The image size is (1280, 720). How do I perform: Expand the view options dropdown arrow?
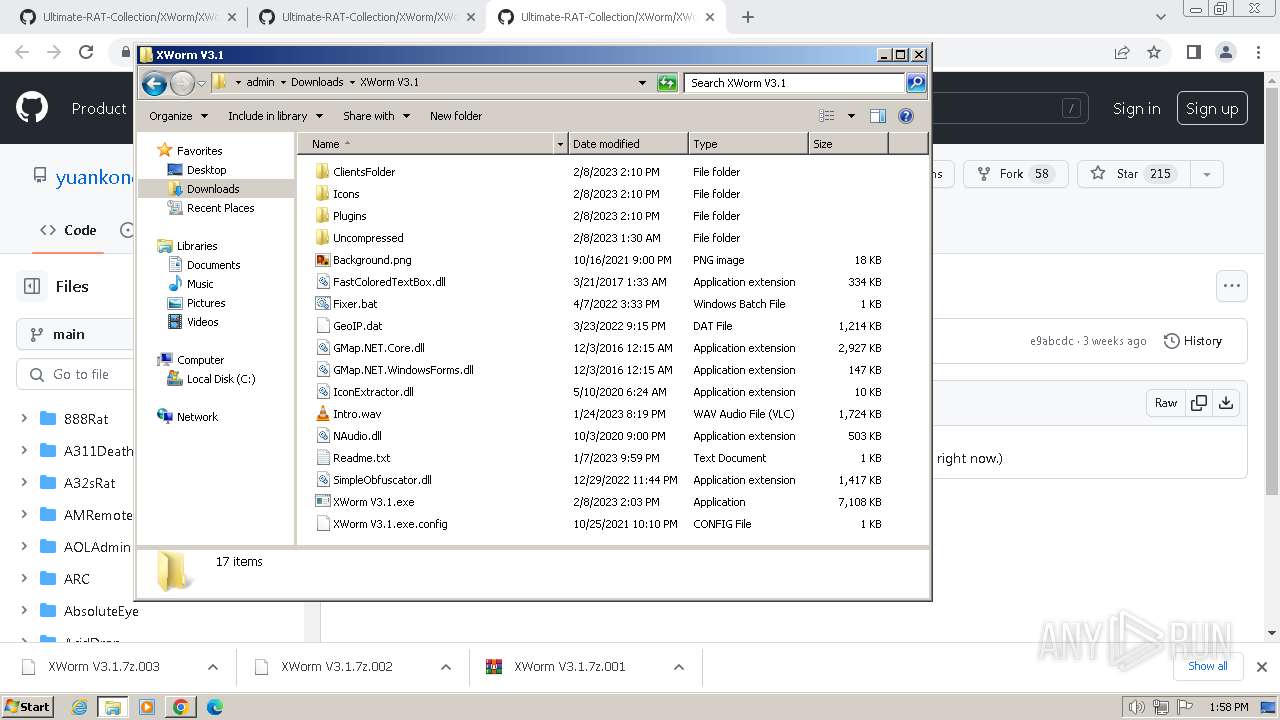click(851, 116)
